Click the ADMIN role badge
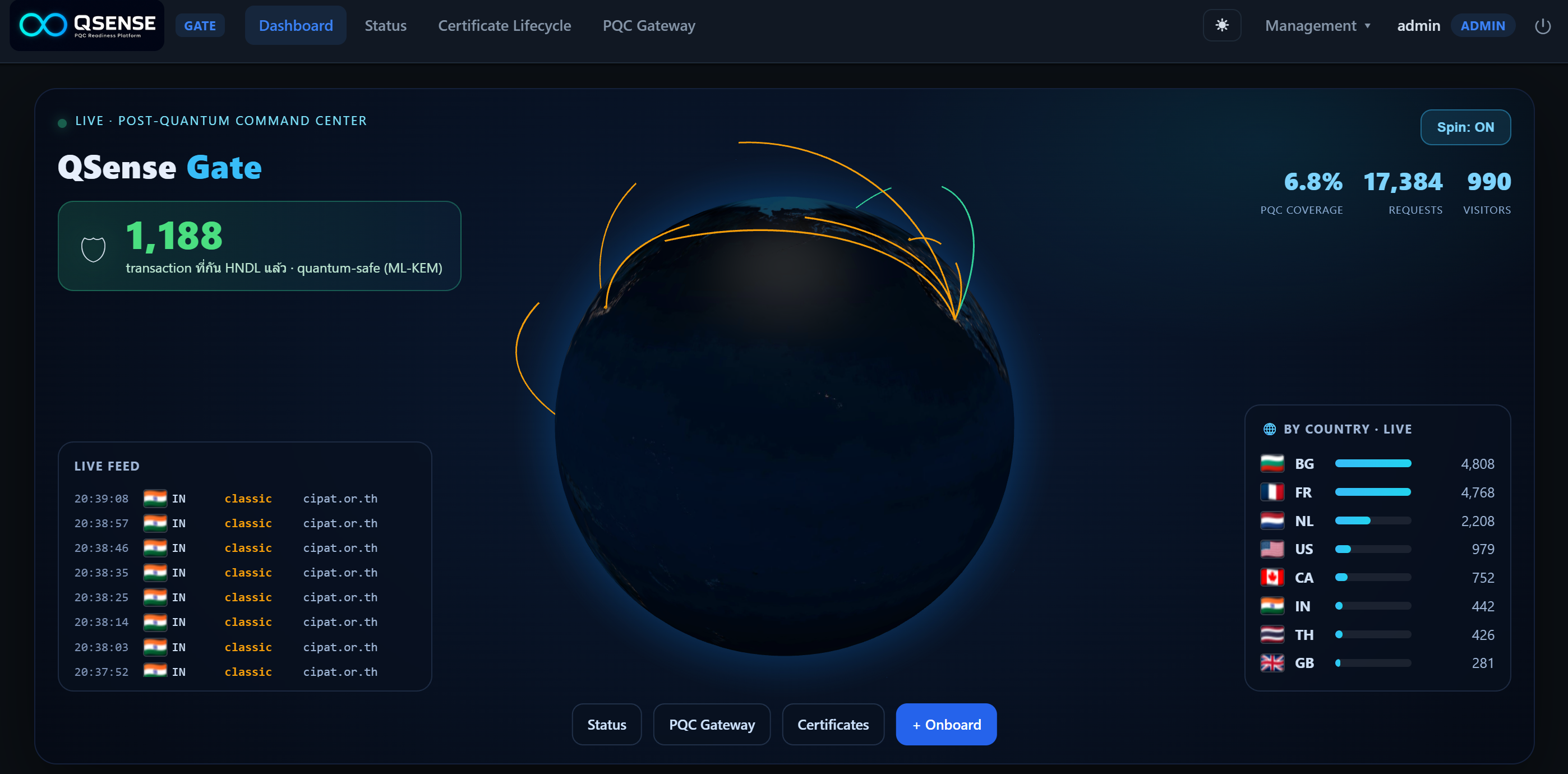Screen dimensions: 1568x774 coord(1482,26)
